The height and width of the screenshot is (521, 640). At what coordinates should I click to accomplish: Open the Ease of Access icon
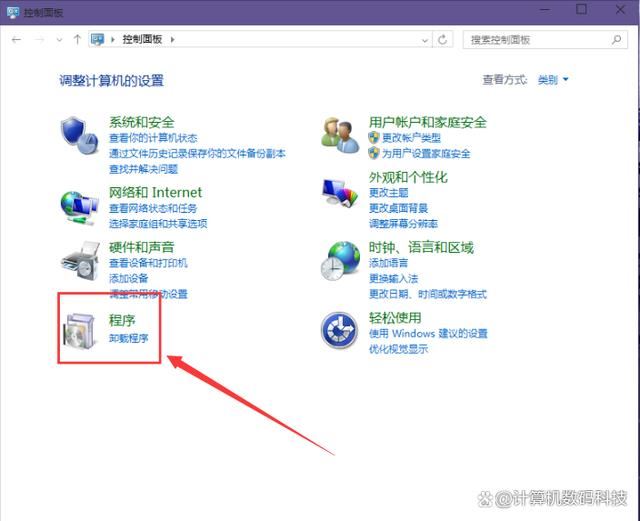point(339,329)
